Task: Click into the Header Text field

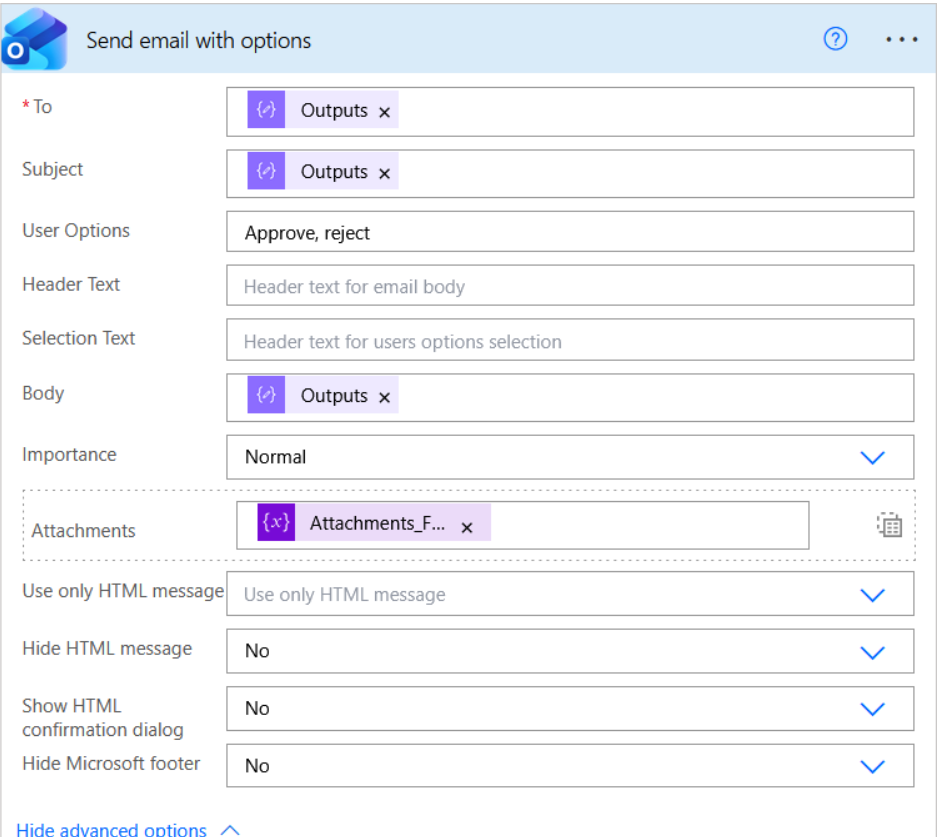Action: tap(570, 287)
